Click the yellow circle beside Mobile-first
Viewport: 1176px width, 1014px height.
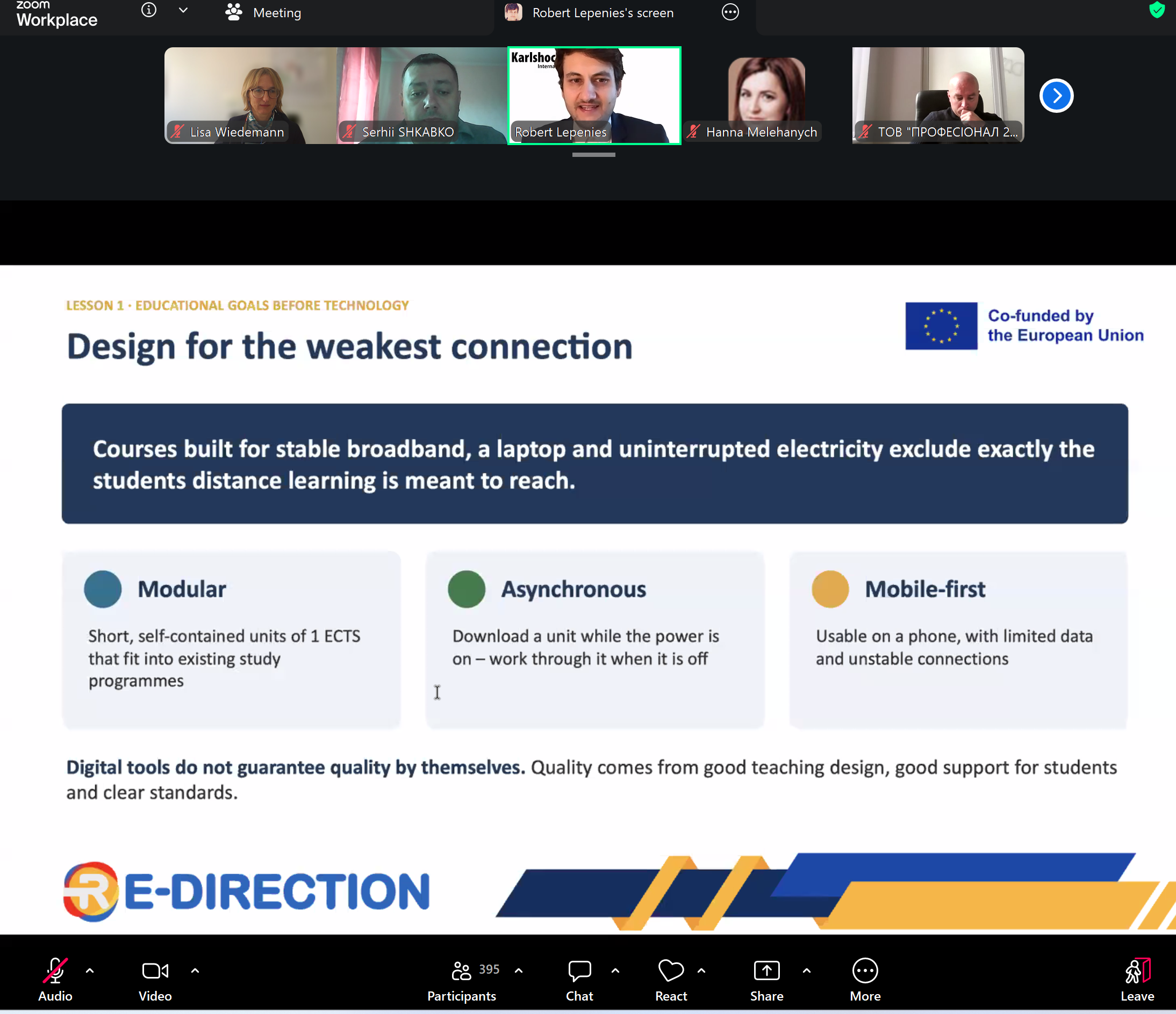(x=830, y=589)
